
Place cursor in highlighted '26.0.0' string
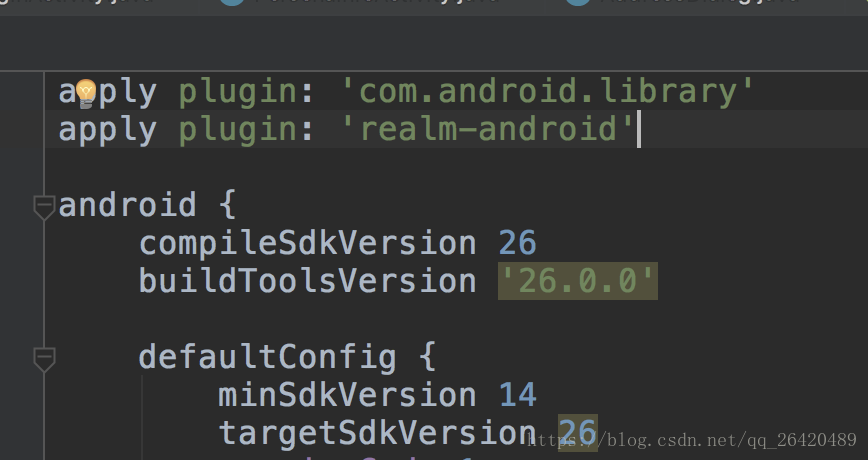(578, 281)
